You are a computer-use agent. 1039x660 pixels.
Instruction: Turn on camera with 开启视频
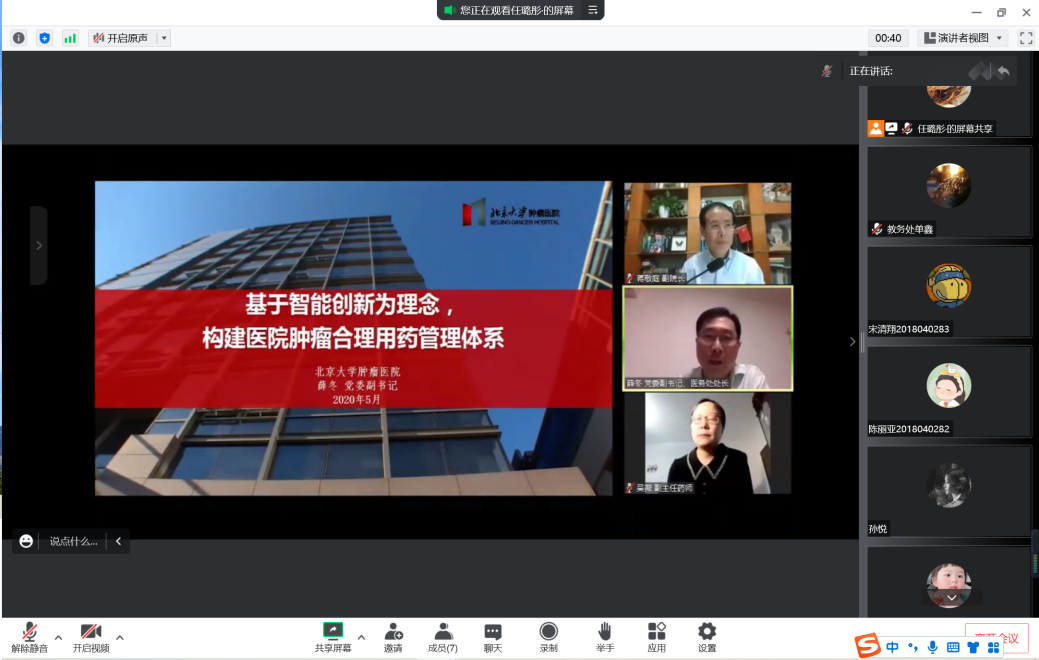pyautogui.click(x=91, y=637)
